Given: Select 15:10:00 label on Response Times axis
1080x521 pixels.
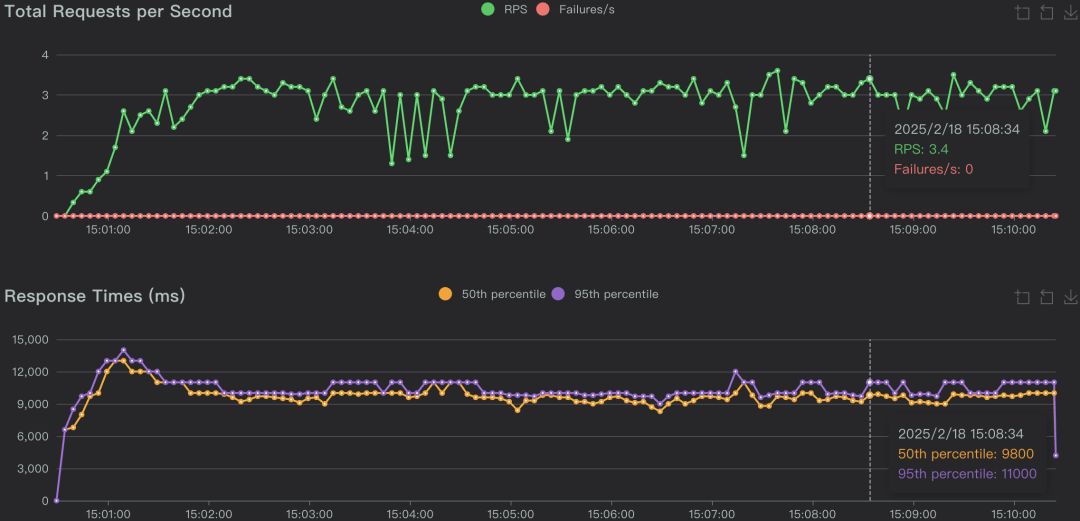Looking at the screenshot, I should (x=1013, y=514).
